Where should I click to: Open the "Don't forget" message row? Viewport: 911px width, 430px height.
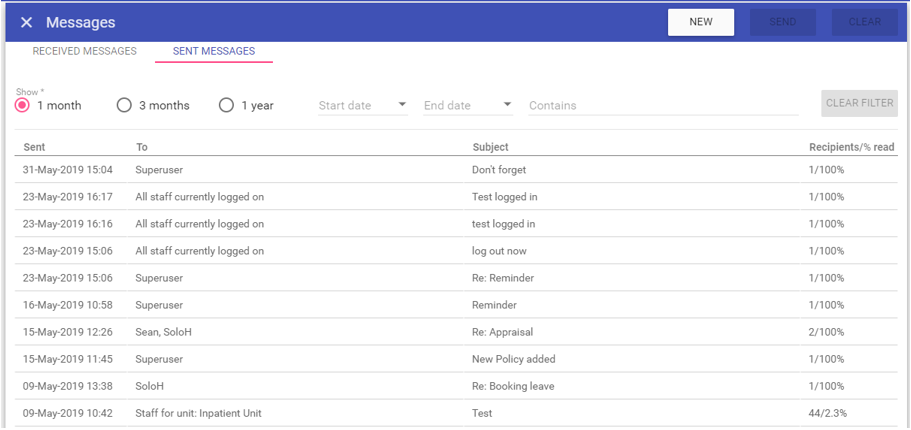(498, 170)
